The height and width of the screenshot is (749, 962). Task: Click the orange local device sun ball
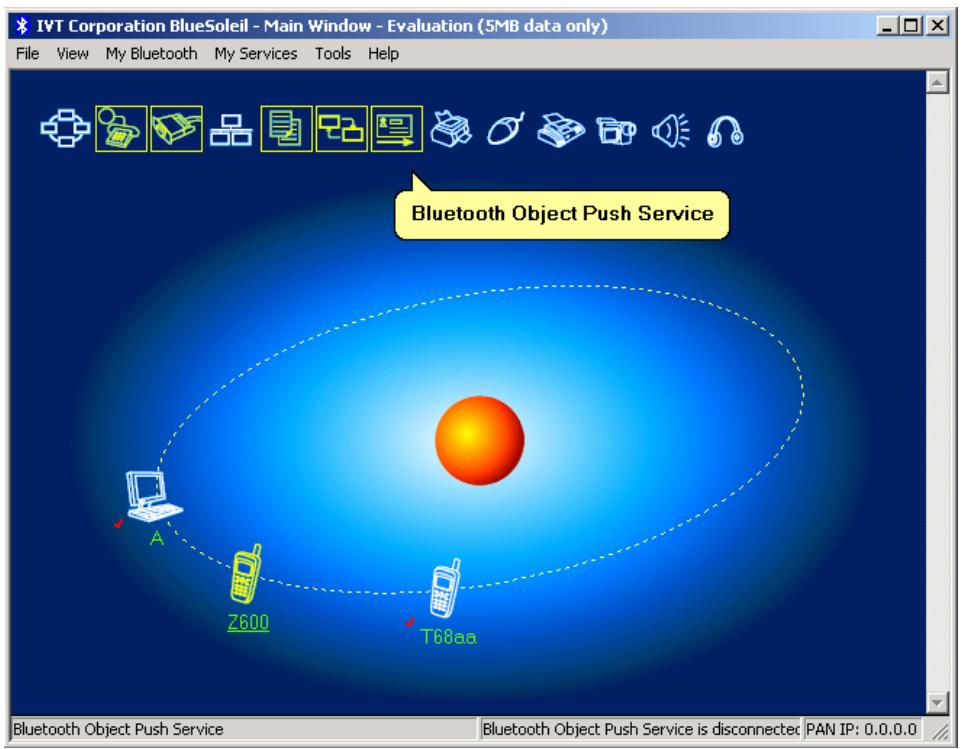point(480,440)
